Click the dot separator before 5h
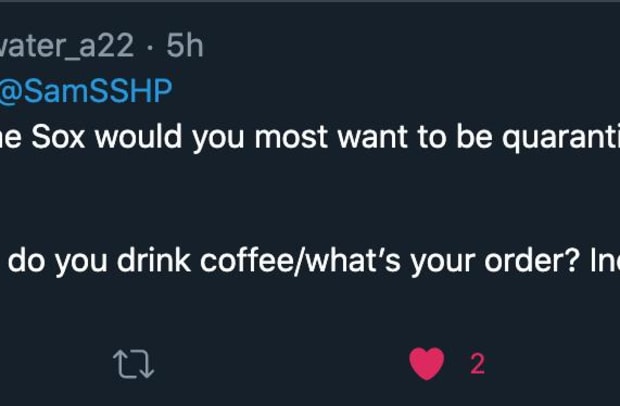 [150, 47]
